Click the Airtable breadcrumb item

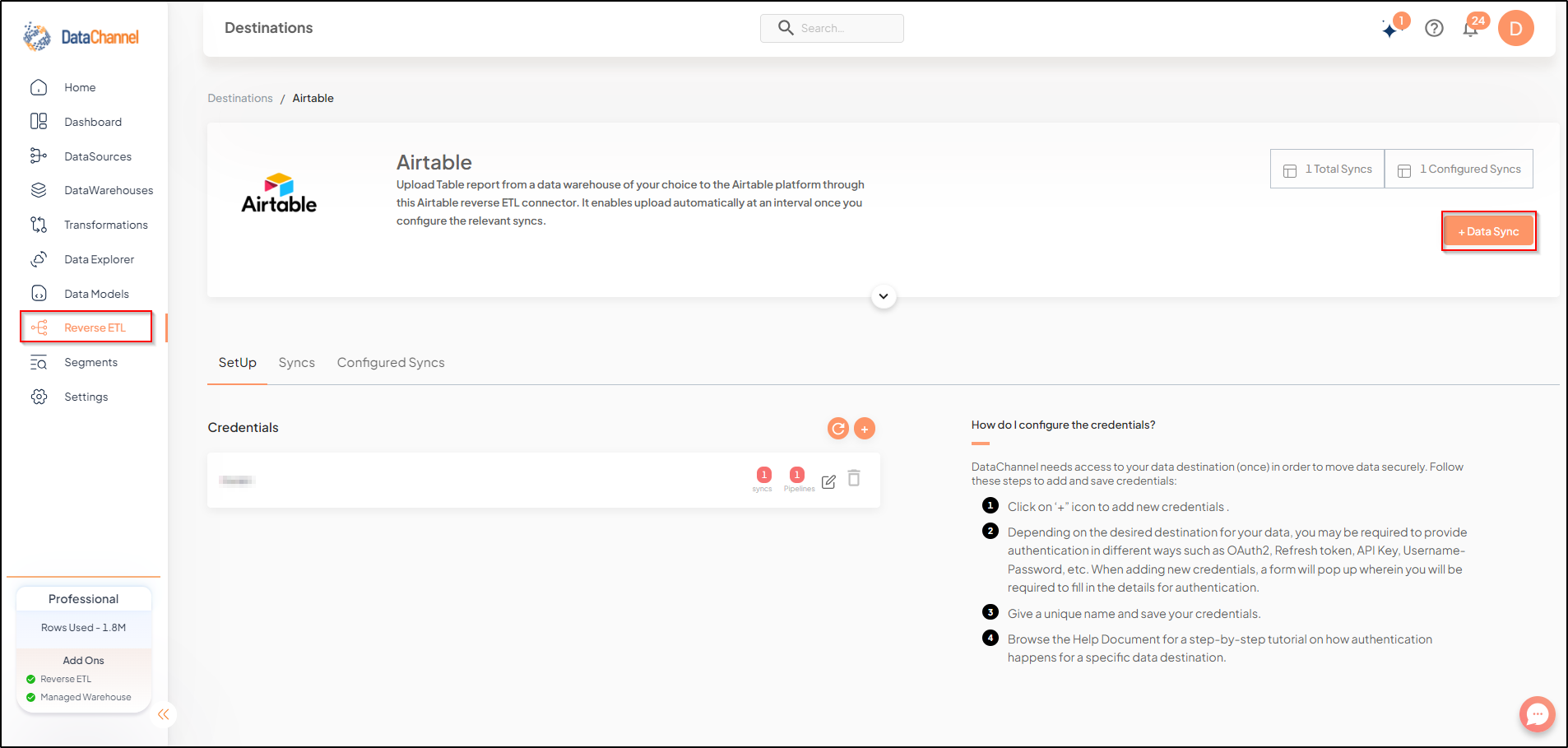tap(313, 98)
